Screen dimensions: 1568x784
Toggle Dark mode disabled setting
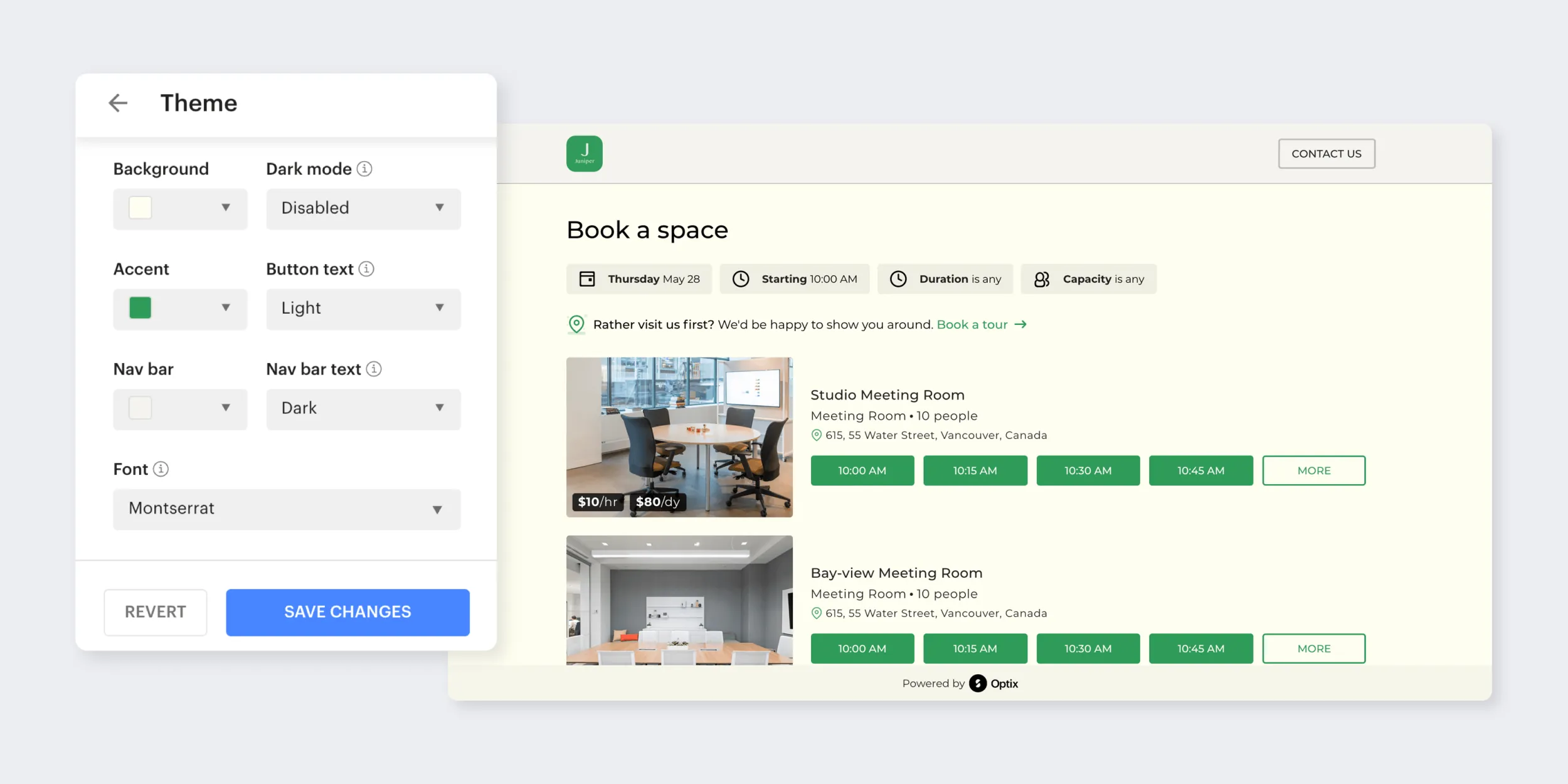[362, 208]
